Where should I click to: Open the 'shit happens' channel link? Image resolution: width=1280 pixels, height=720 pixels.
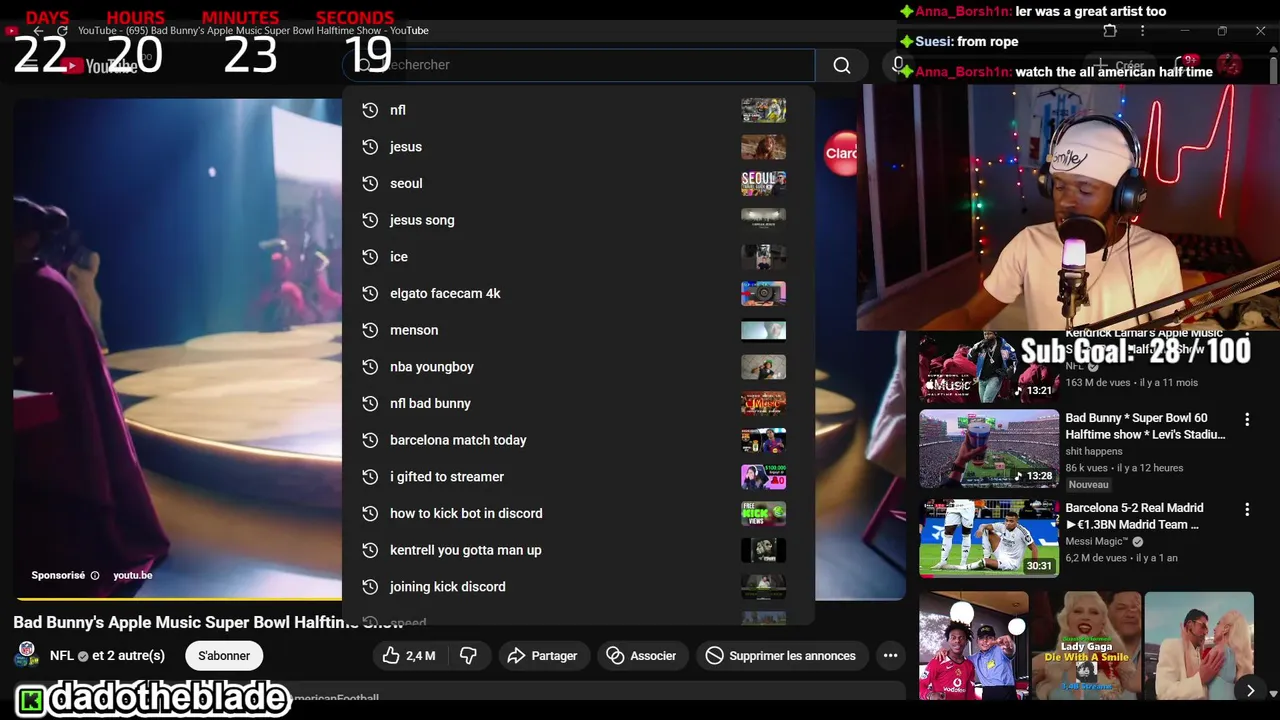click(x=1094, y=451)
